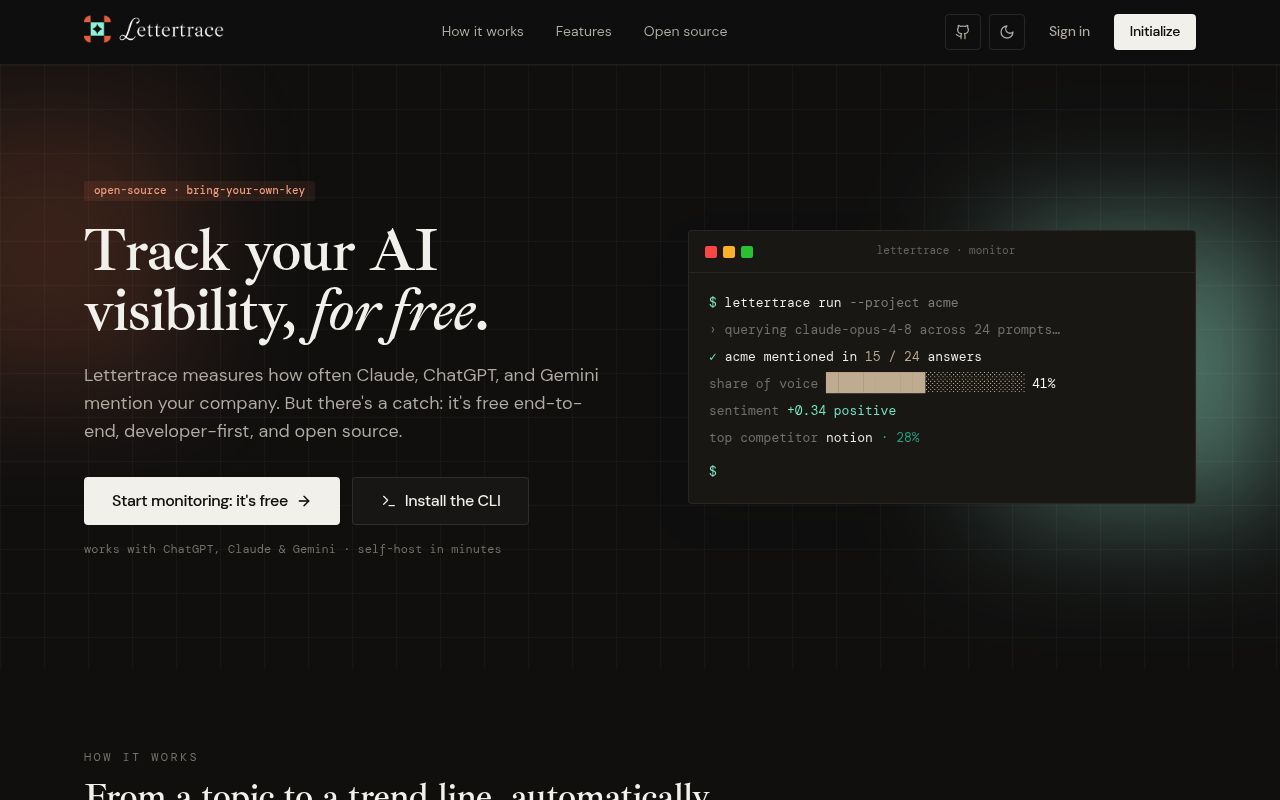Open the How it works nav item

pyautogui.click(x=483, y=31)
